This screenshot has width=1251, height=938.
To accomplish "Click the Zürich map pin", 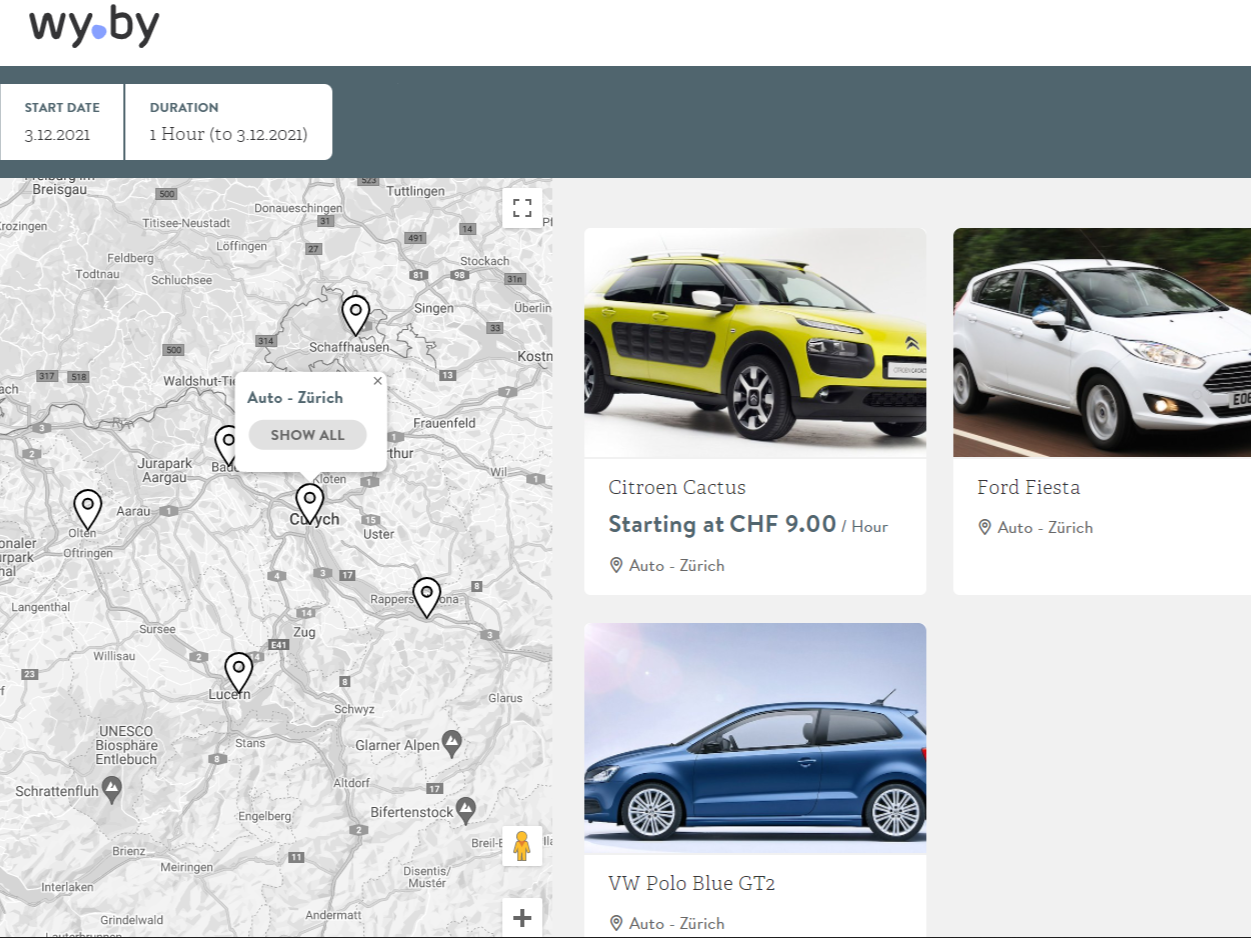I will pos(310,504).
